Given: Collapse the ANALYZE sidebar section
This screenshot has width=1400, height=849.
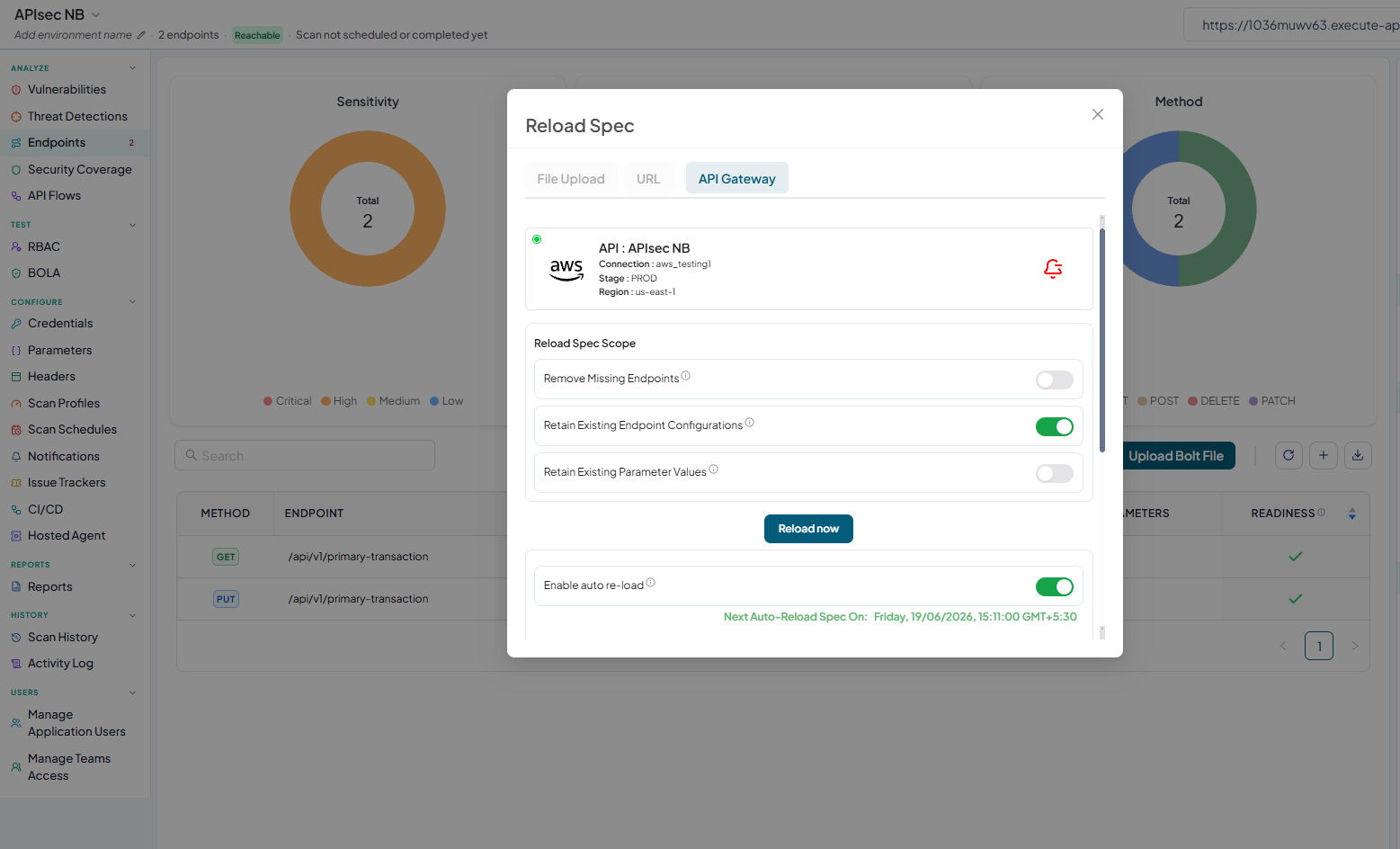Looking at the screenshot, I should tap(133, 68).
